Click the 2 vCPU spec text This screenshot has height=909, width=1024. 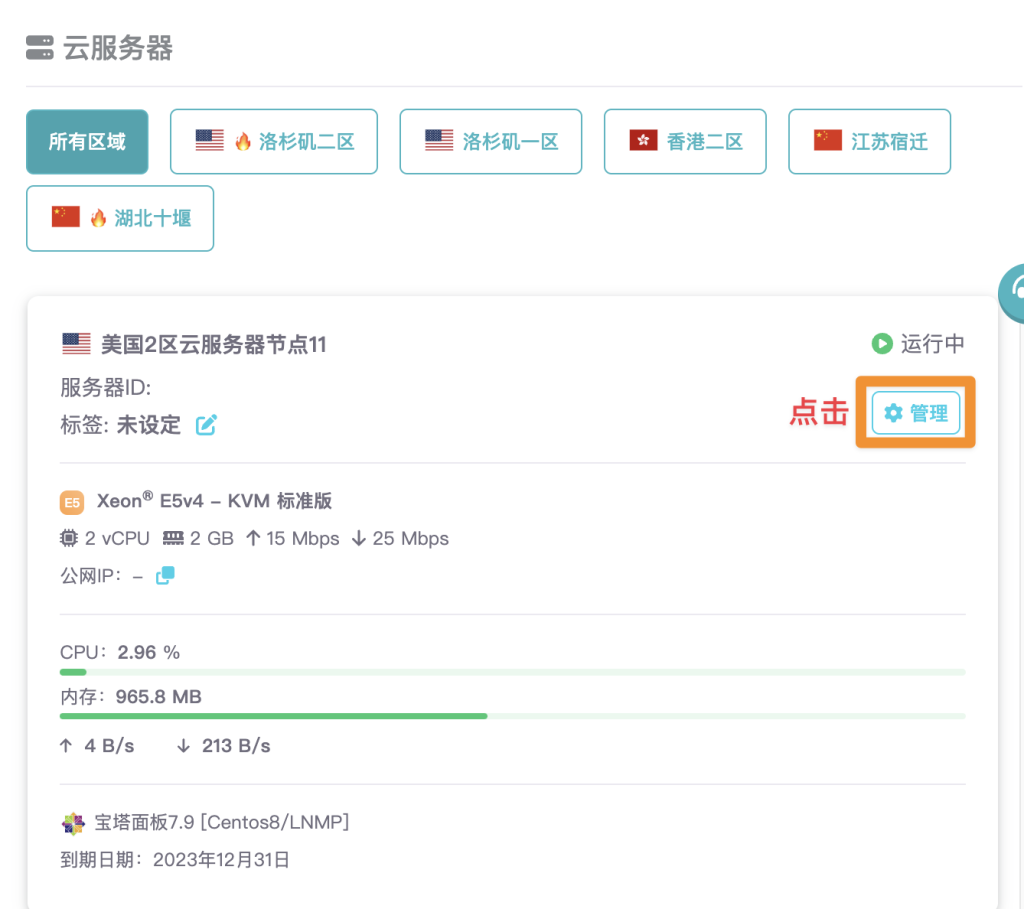(x=118, y=538)
